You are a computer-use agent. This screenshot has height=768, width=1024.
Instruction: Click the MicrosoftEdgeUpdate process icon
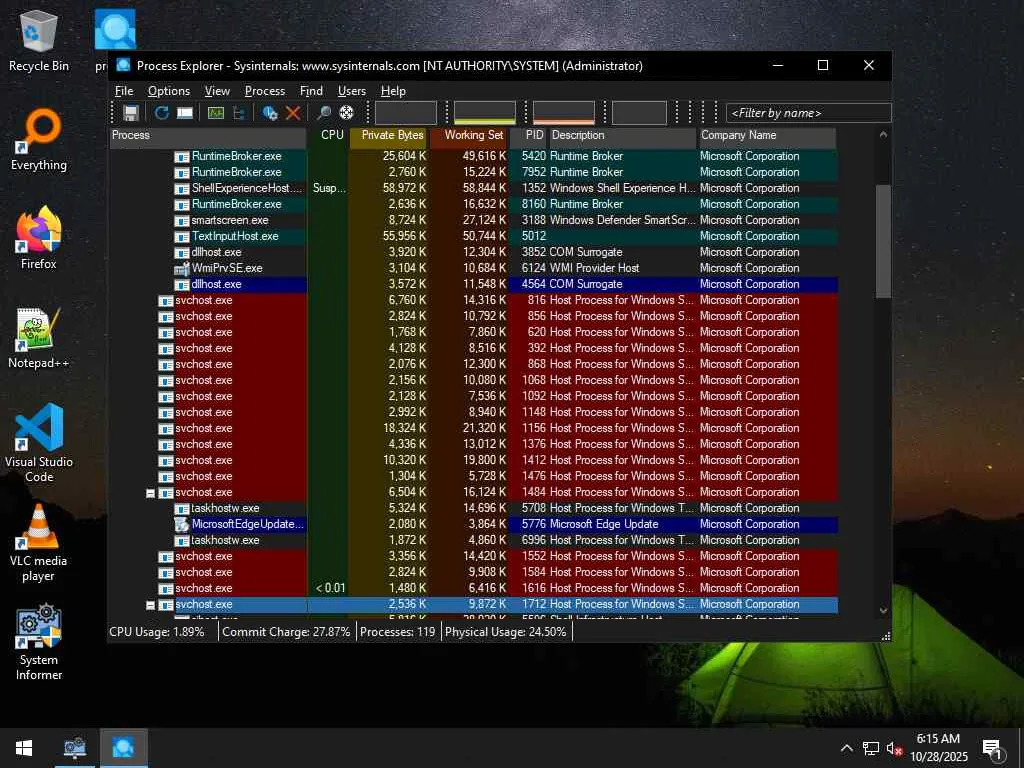point(182,524)
